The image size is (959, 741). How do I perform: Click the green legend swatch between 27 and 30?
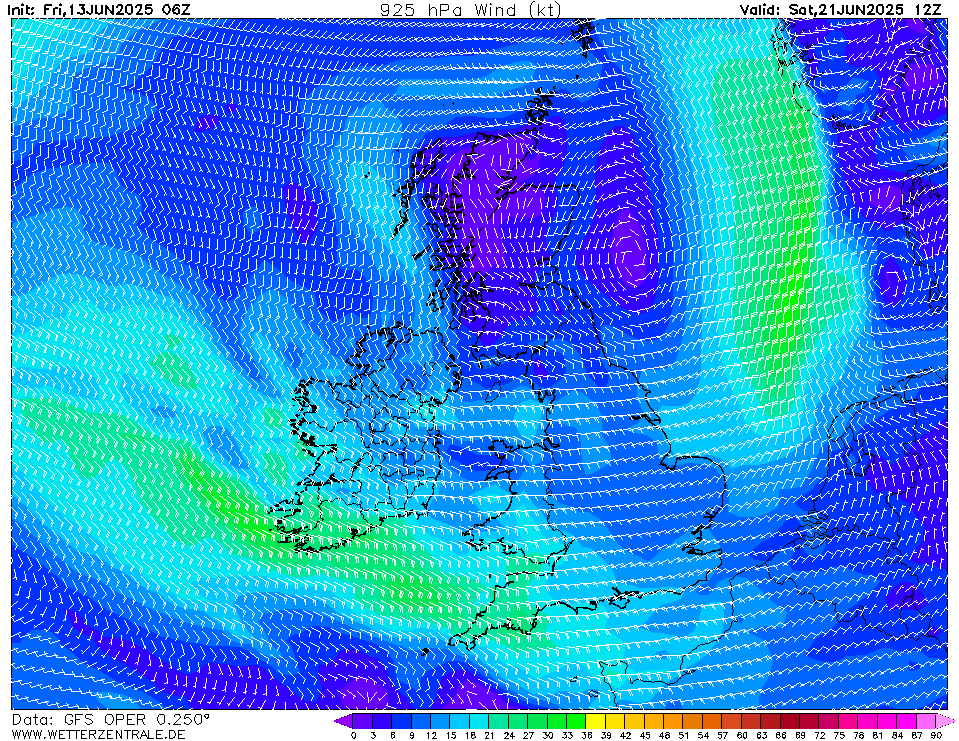538,721
